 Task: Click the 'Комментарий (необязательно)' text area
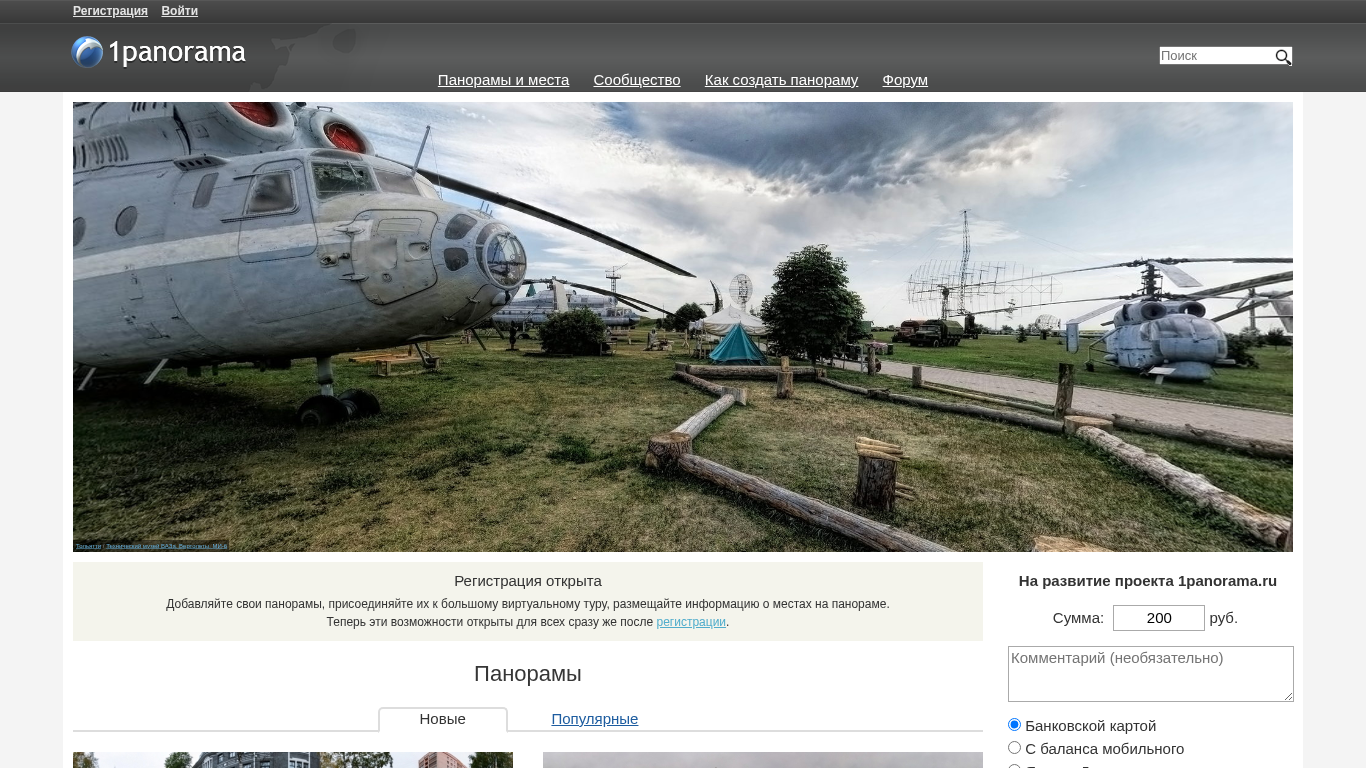pyautogui.click(x=1150, y=673)
